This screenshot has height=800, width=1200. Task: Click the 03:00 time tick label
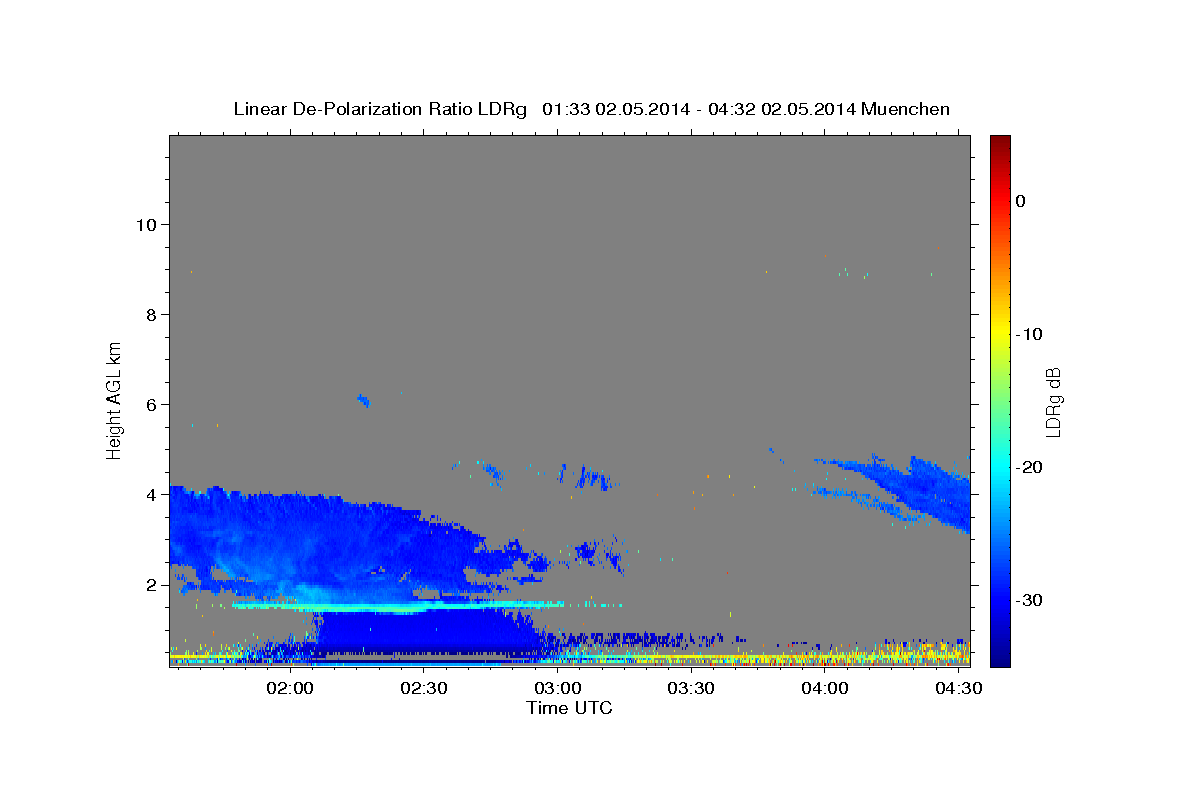click(557, 689)
